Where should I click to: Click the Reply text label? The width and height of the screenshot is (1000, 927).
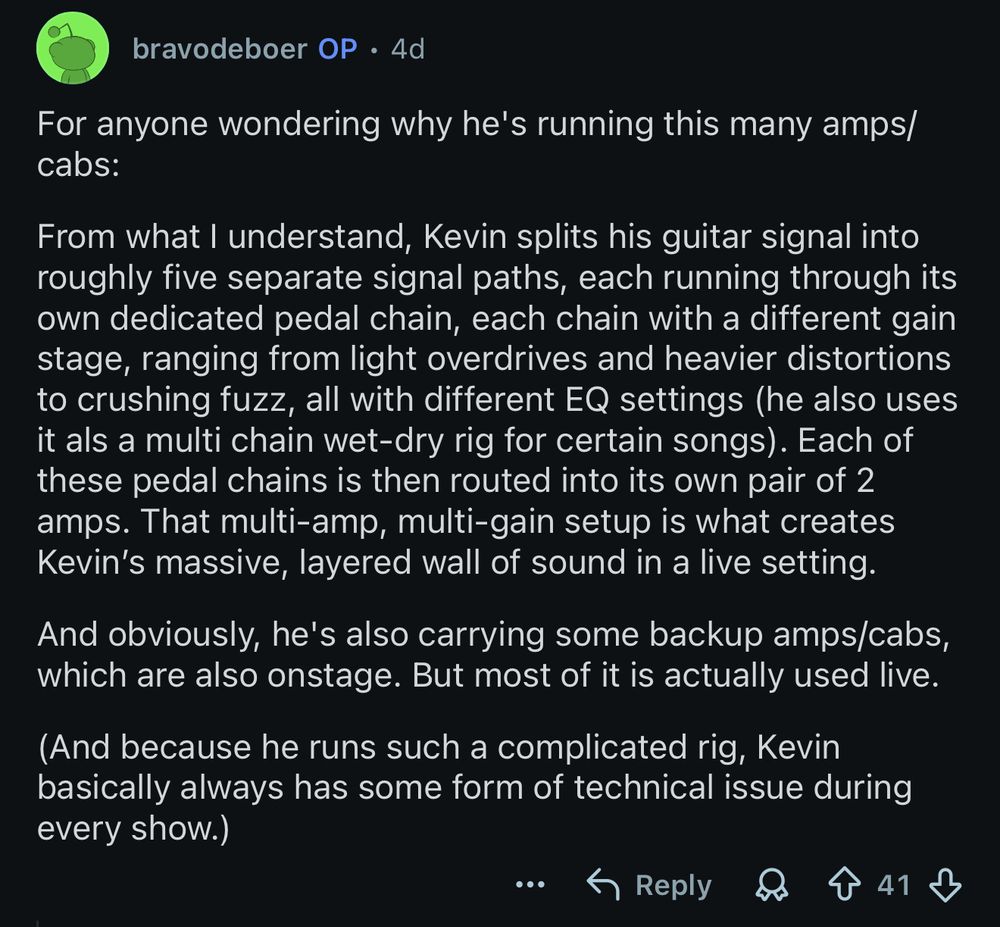673,885
